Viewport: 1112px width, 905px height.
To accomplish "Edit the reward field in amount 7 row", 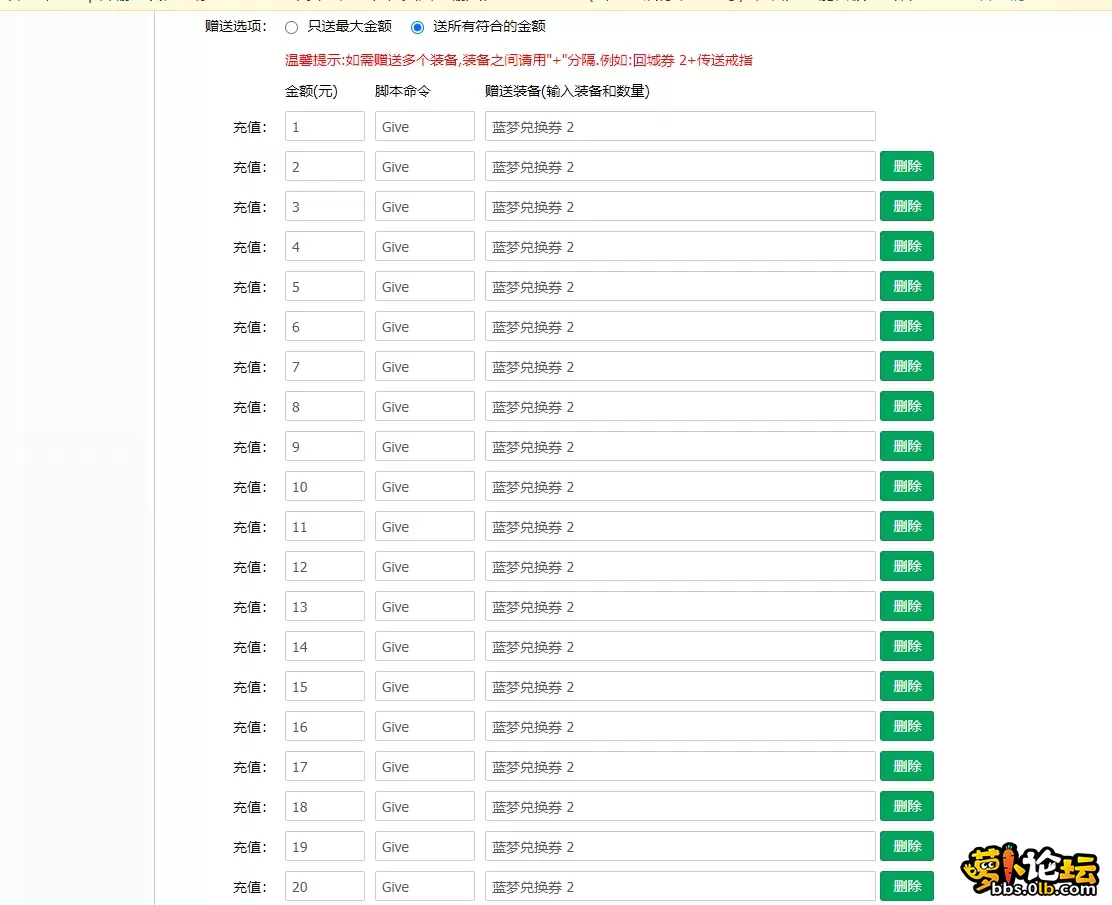I will pyautogui.click(x=680, y=367).
